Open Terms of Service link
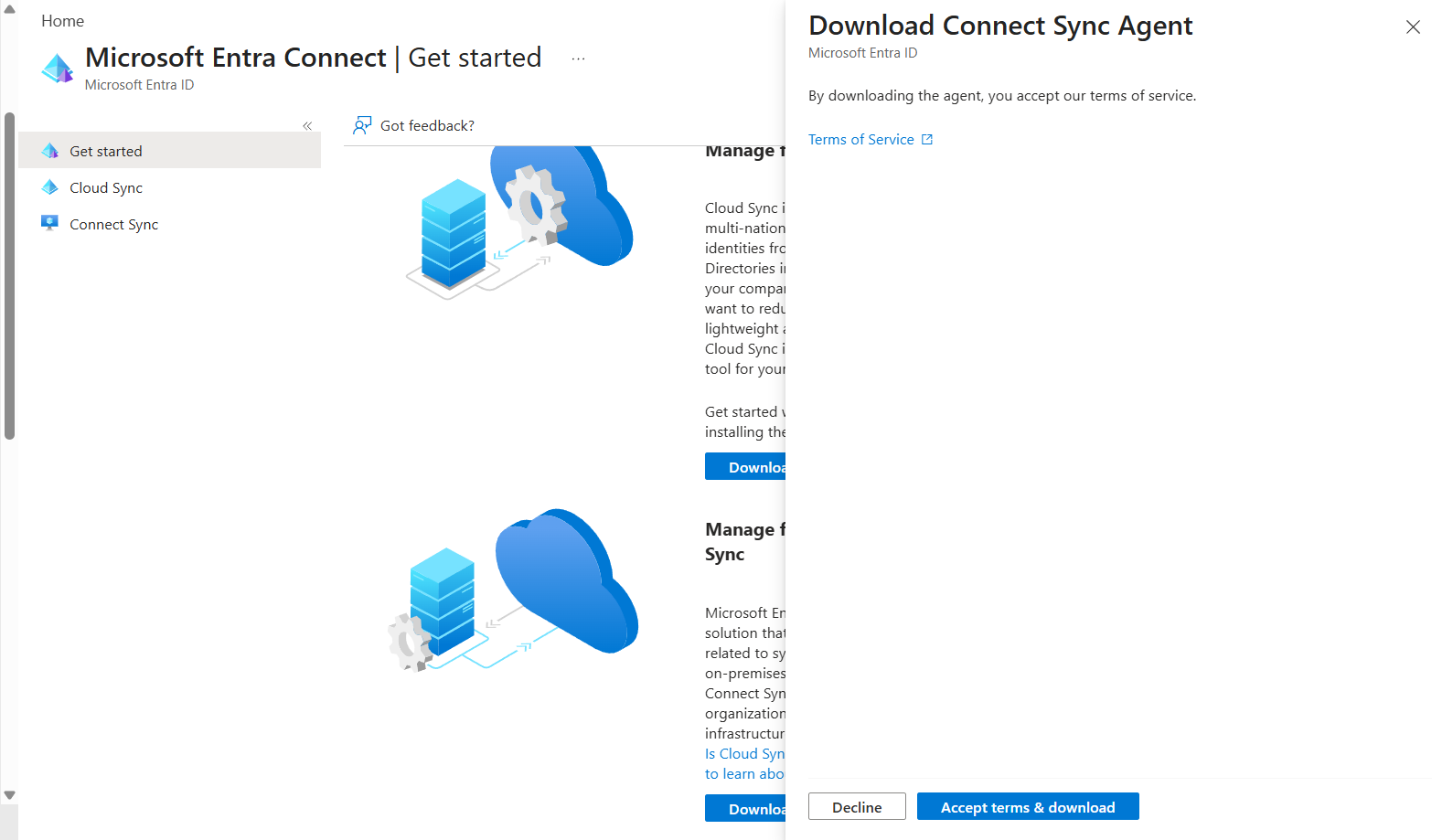Viewport: 1453px width, 840px height. [860, 140]
